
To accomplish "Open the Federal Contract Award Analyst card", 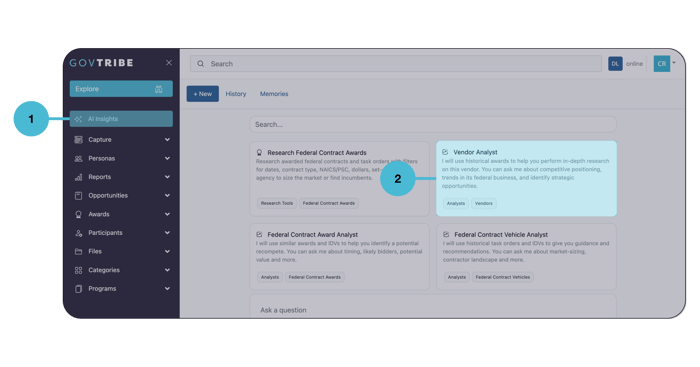I will [x=339, y=257].
